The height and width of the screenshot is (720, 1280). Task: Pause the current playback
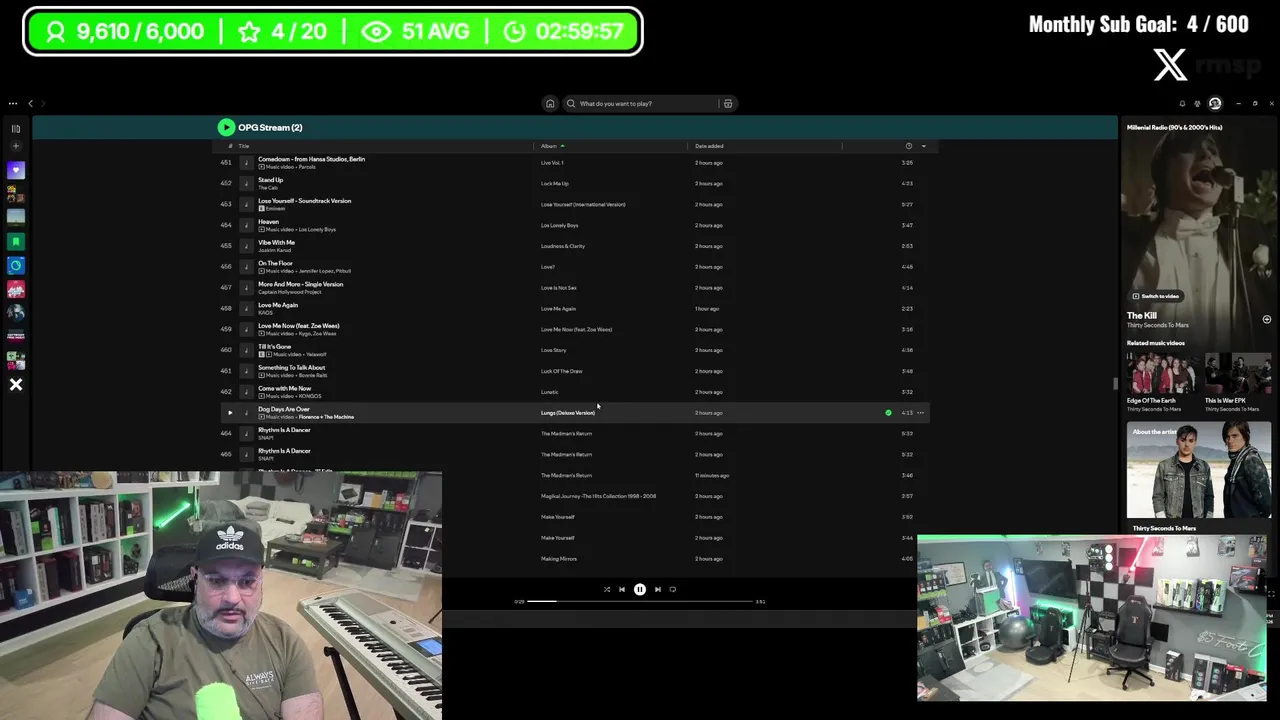click(x=640, y=589)
